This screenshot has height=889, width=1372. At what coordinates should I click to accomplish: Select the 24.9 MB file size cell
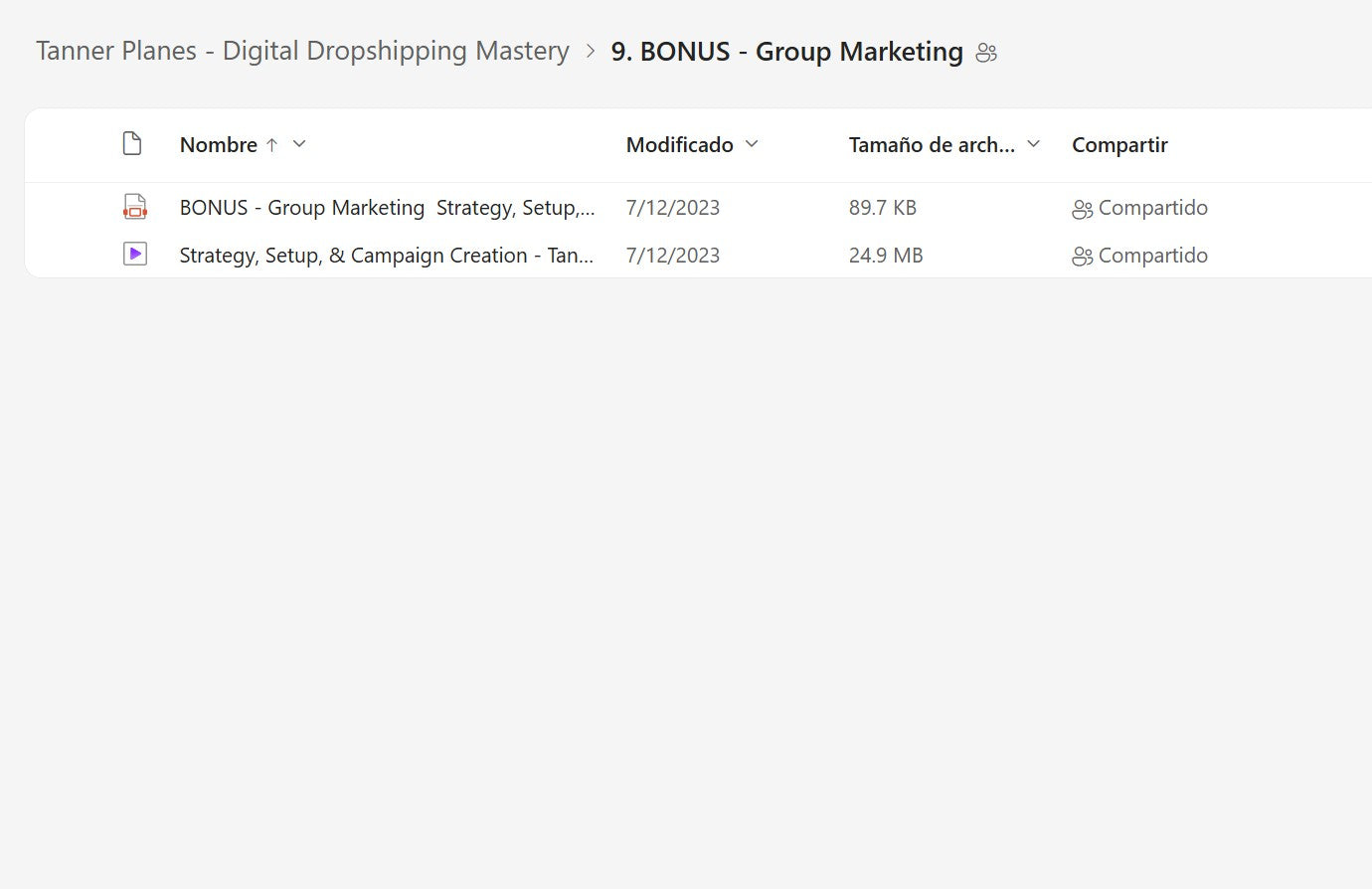coord(886,256)
